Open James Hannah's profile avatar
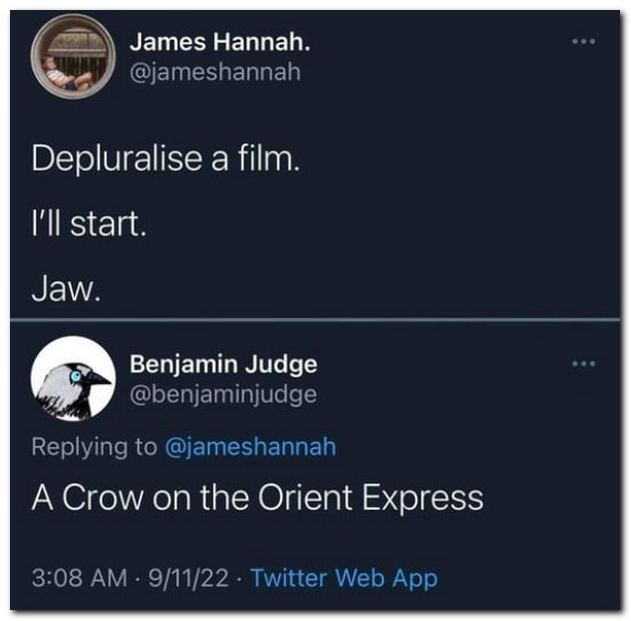Screen dimensions: 631x621 pos(71,56)
